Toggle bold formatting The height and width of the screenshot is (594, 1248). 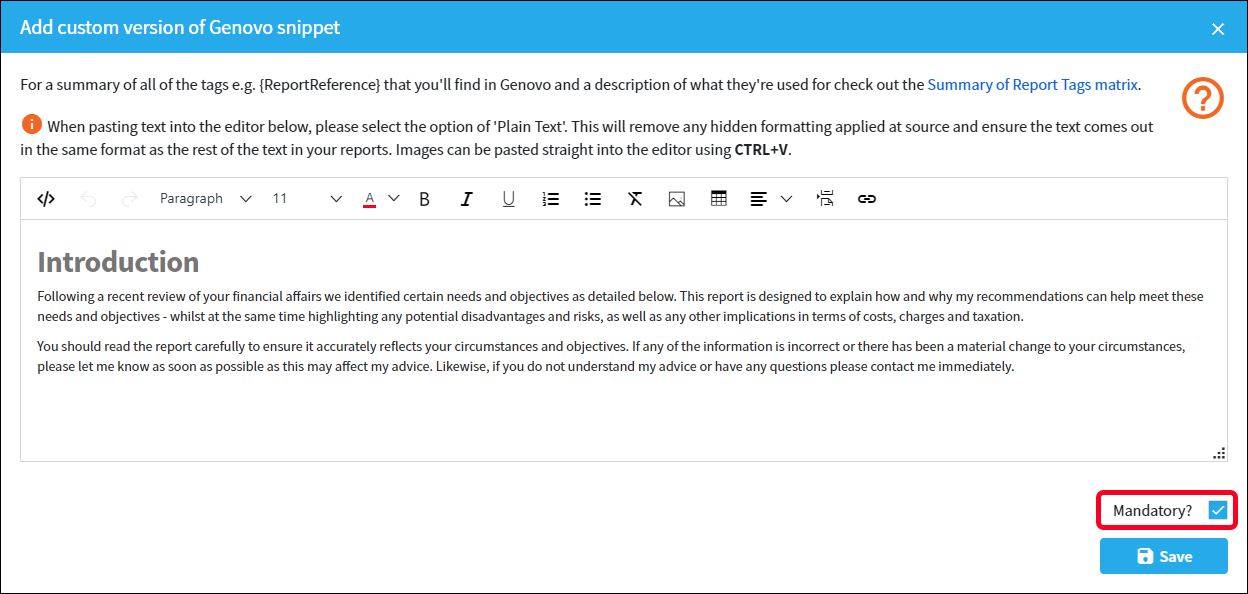[424, 199]
